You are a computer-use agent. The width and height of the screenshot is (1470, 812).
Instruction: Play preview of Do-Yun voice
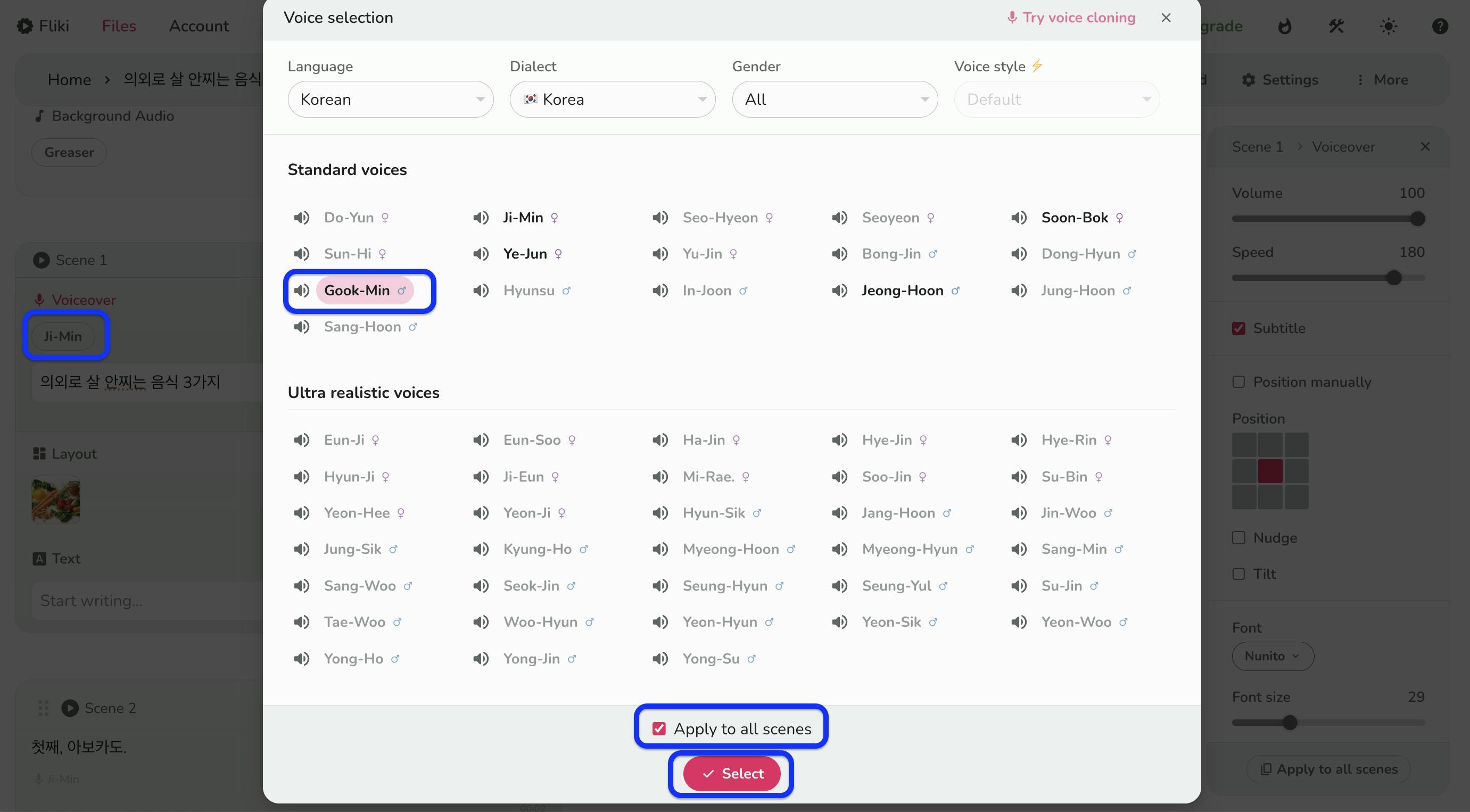301,218
